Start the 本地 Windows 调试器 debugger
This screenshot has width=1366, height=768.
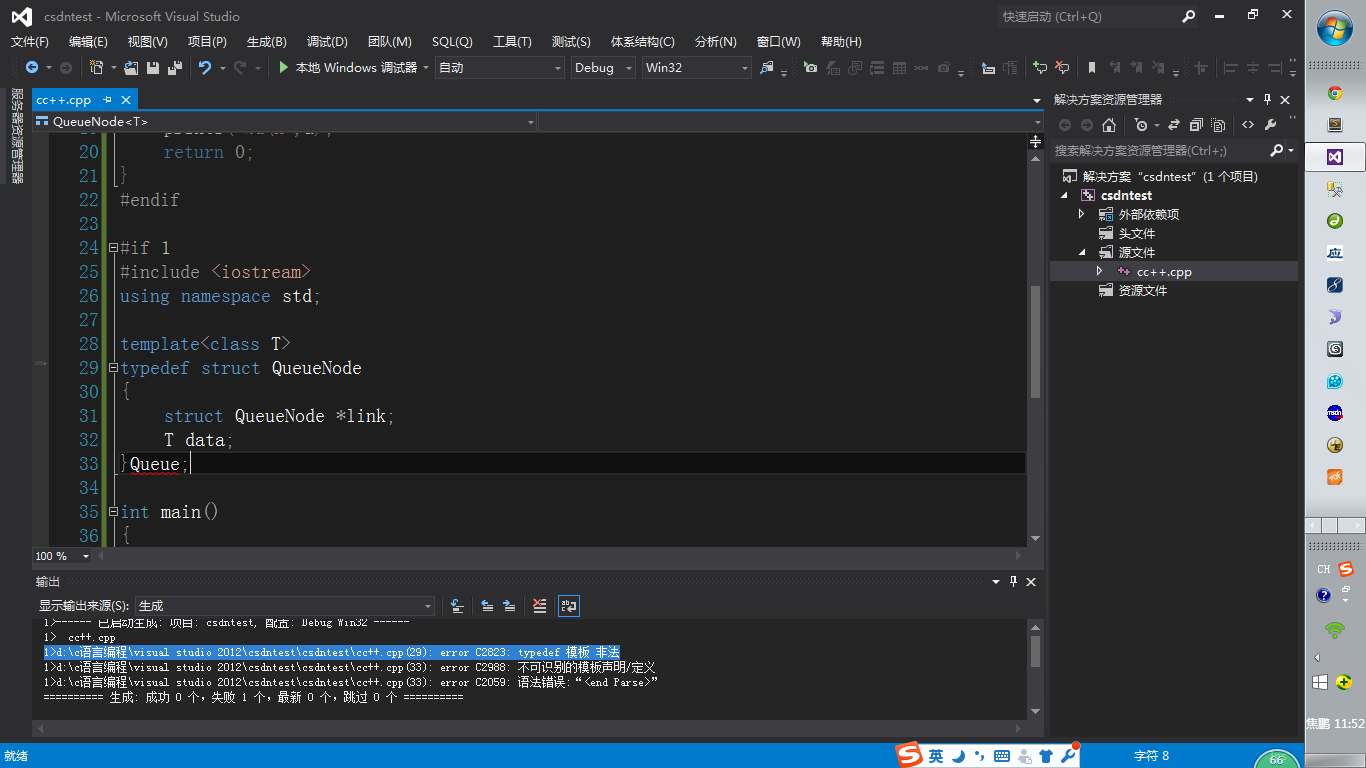(x=349, y=68)
